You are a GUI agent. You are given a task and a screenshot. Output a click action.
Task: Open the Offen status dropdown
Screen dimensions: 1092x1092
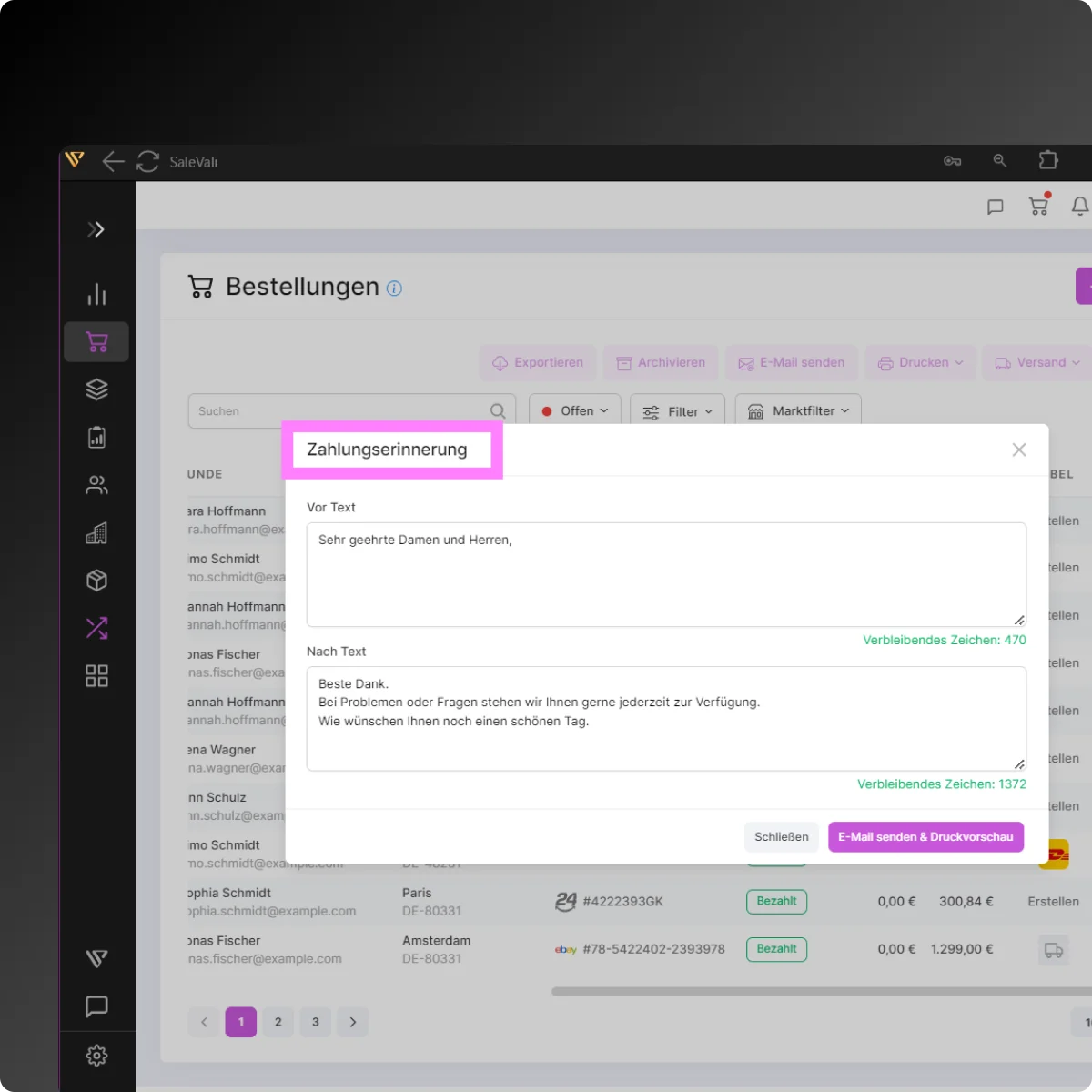pos(575,411)
